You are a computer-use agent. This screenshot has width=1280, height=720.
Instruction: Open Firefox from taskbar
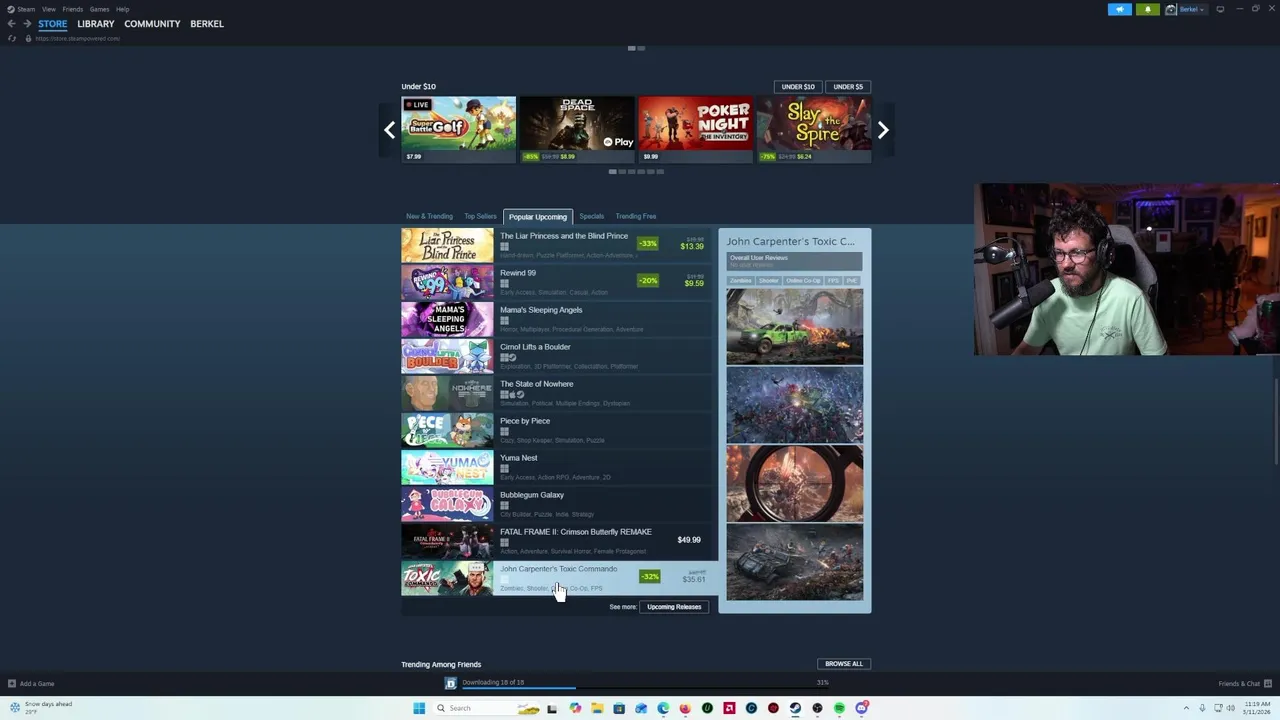click(685, 708)
